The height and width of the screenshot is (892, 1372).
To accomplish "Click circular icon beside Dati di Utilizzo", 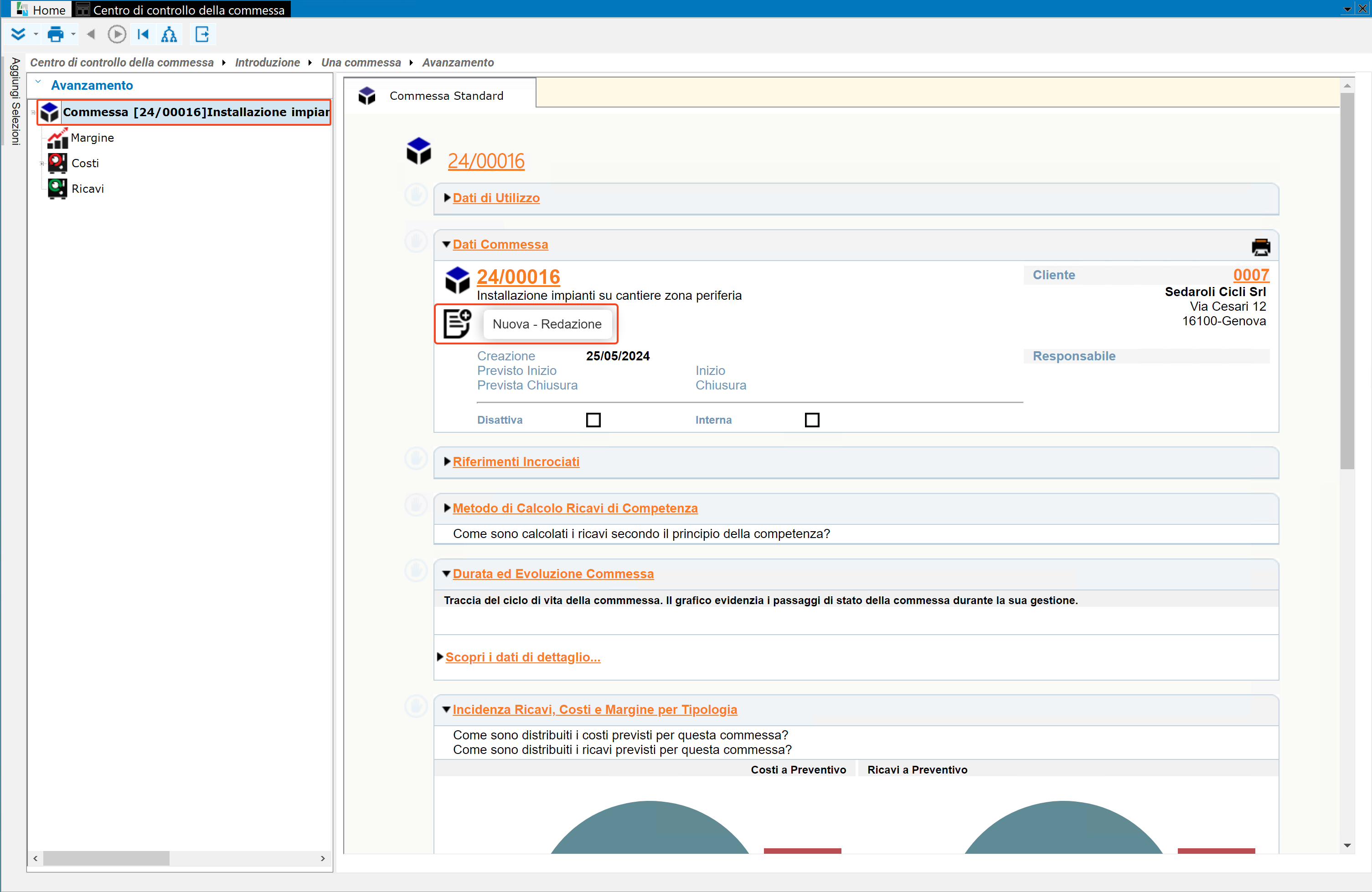I will 416,195.
